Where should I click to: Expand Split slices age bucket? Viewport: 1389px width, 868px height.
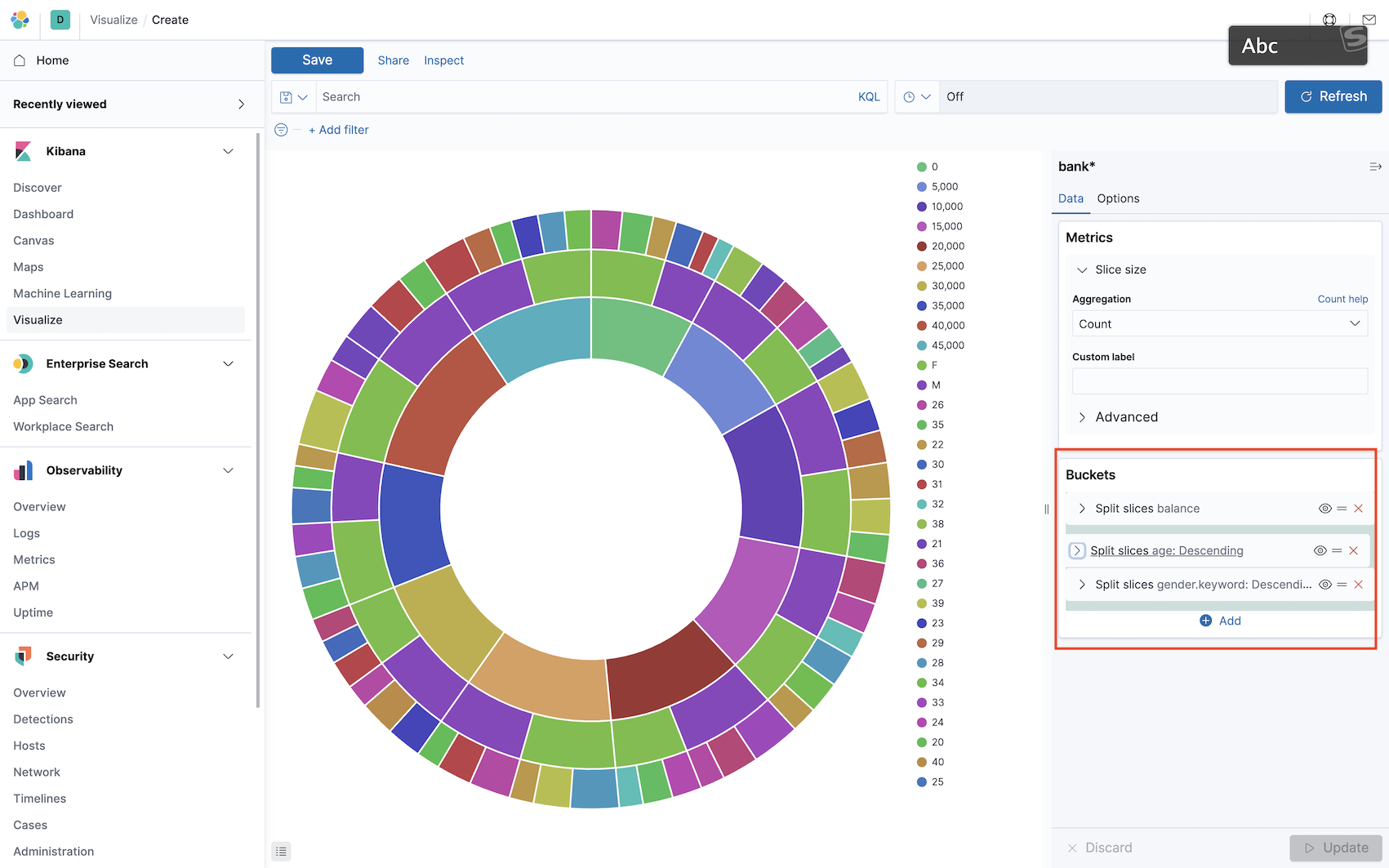1077,550
